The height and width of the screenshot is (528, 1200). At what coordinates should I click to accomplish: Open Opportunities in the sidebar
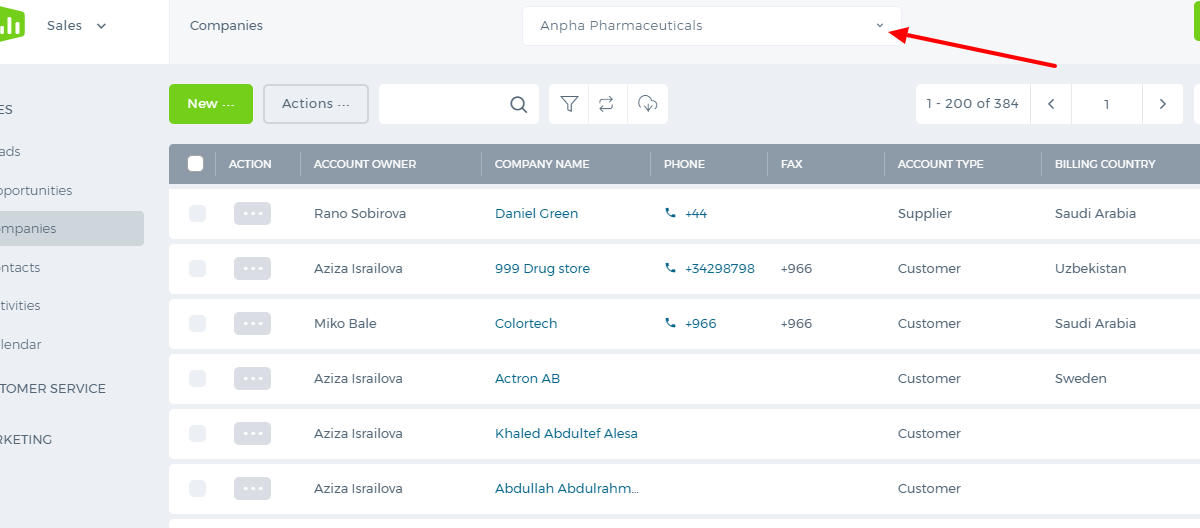coord(35,190)
